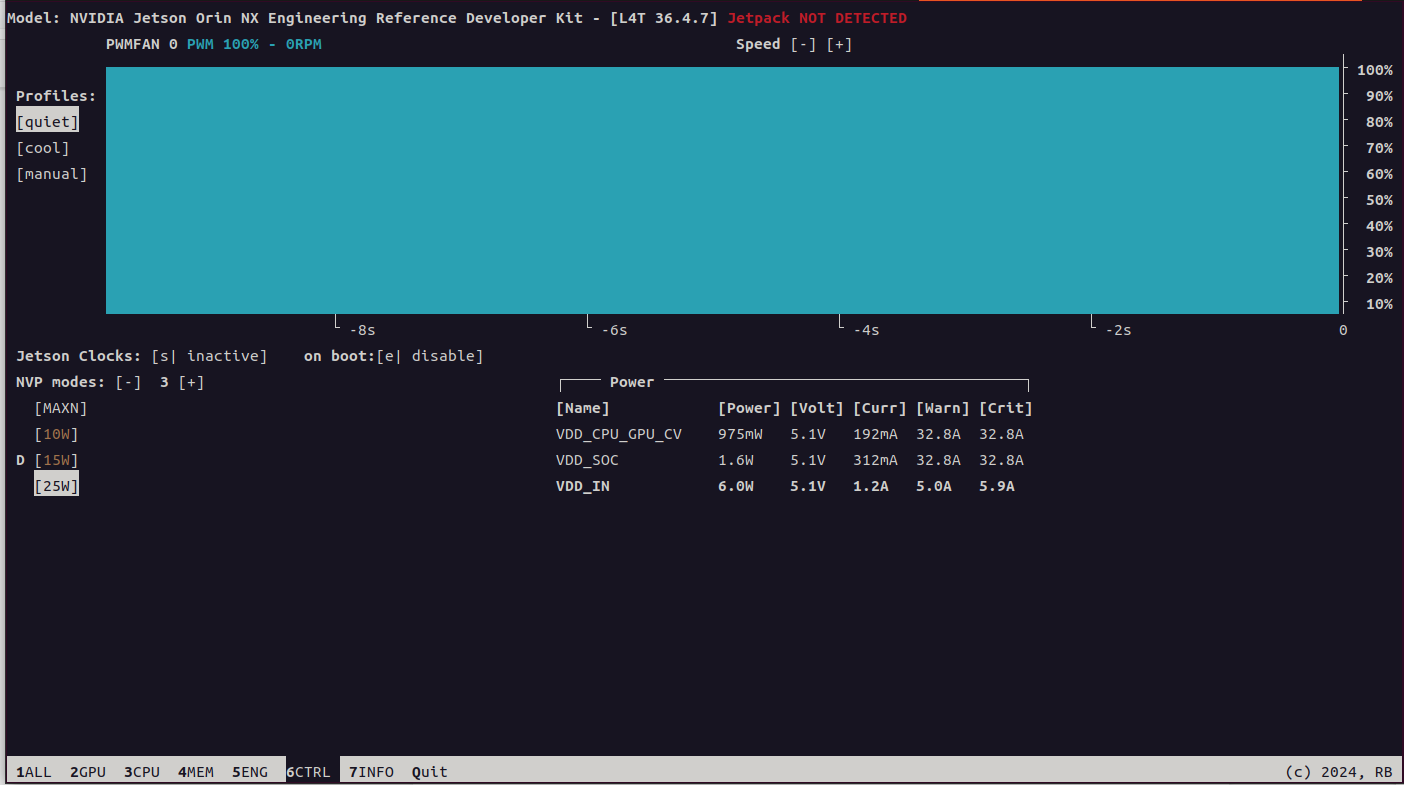The height and width of the screenshot is (785, 1404).
Task: Click the -8s time axis marker
Action: [362, 330]
